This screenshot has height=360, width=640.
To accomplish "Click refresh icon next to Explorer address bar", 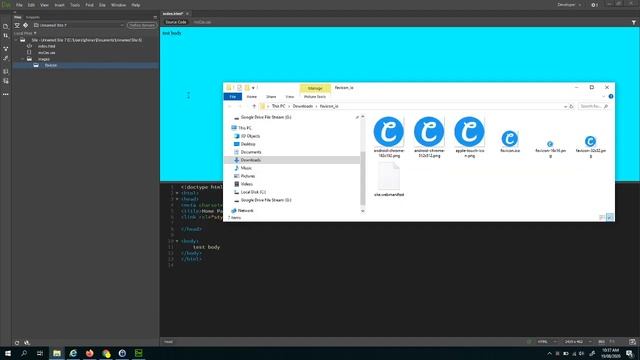I will (571, 106).
